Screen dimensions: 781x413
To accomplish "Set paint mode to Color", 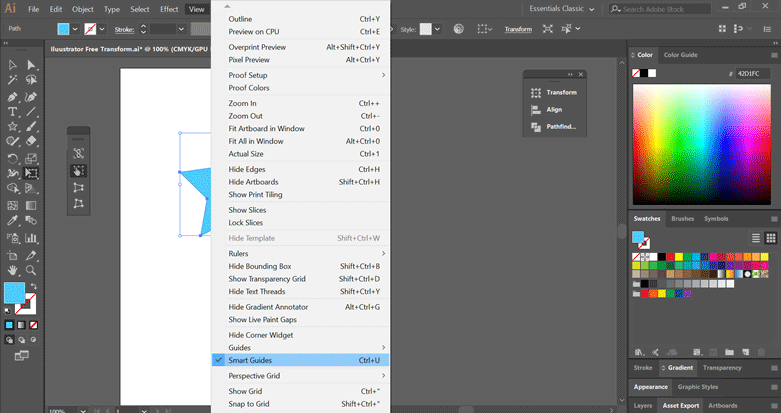I will pyautogui.click(x=9, y=325).
